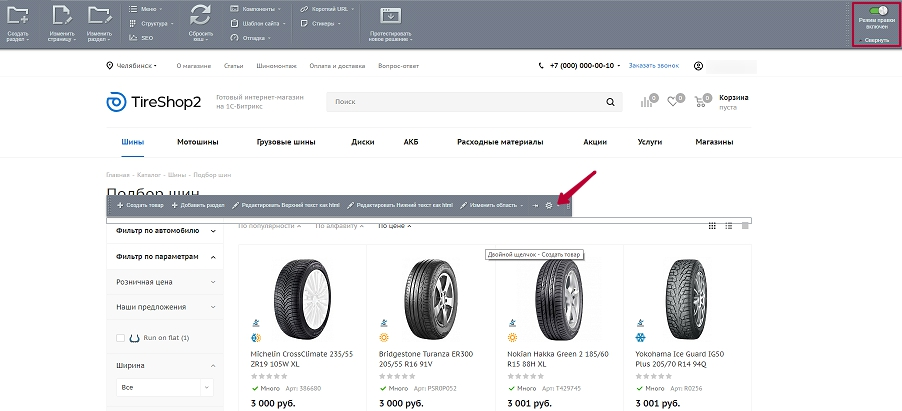Check the Run on flat checkbox
This screenshot has height=411, width=902.
120,338
